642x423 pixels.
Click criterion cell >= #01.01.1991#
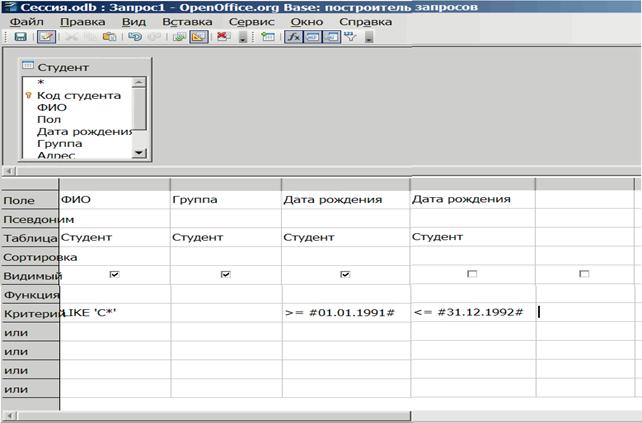(346, 313)
